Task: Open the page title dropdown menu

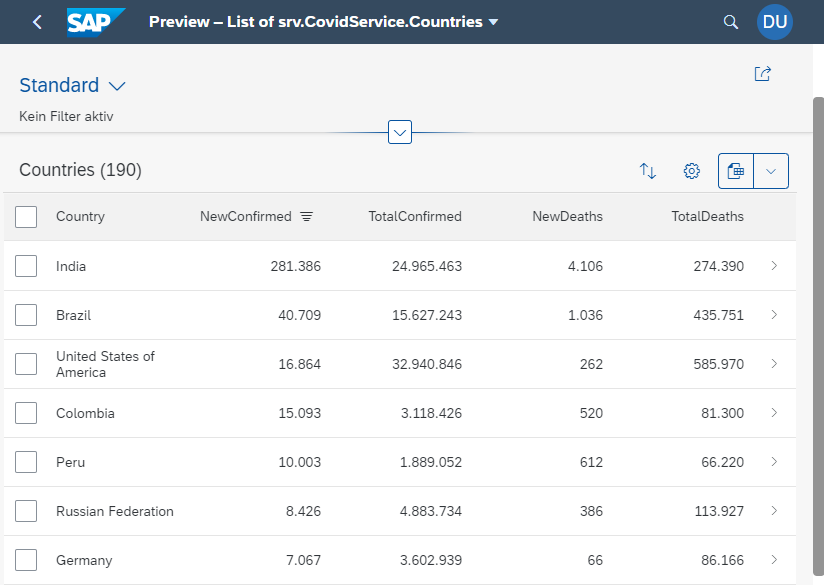Action: (x=494, y=22)
